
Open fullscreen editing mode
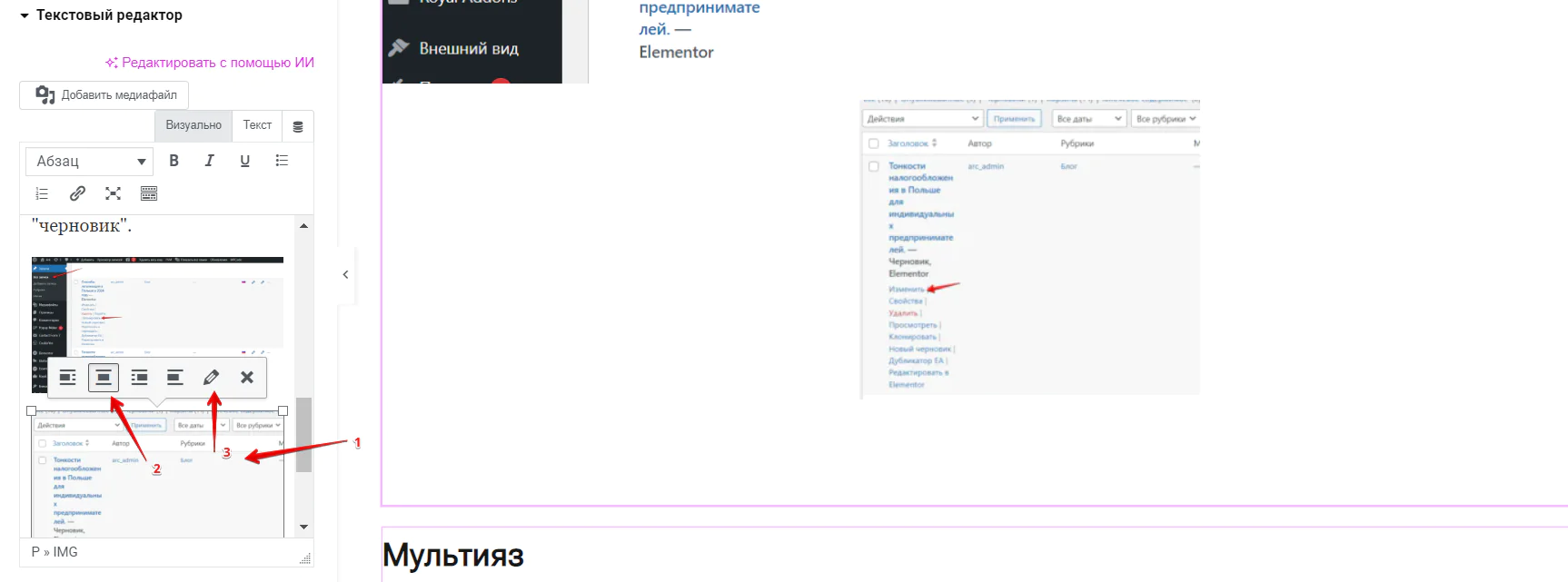pyautogui.click(x=113, y=193)
